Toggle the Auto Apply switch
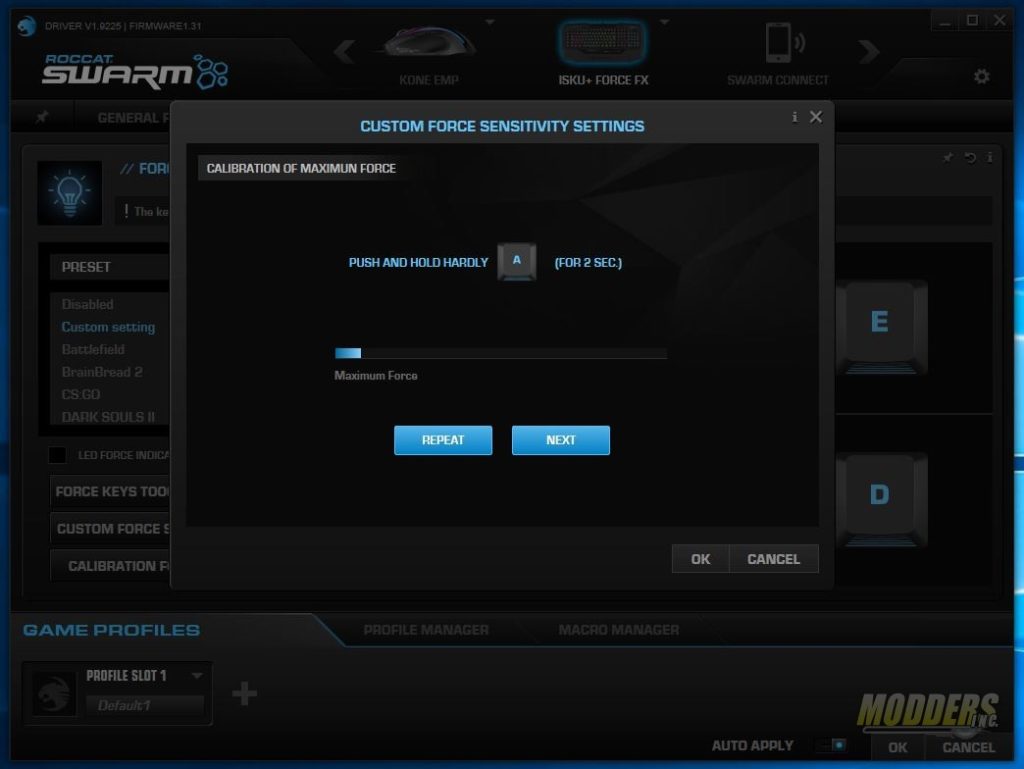The image size is (1024, 769). 832,745
